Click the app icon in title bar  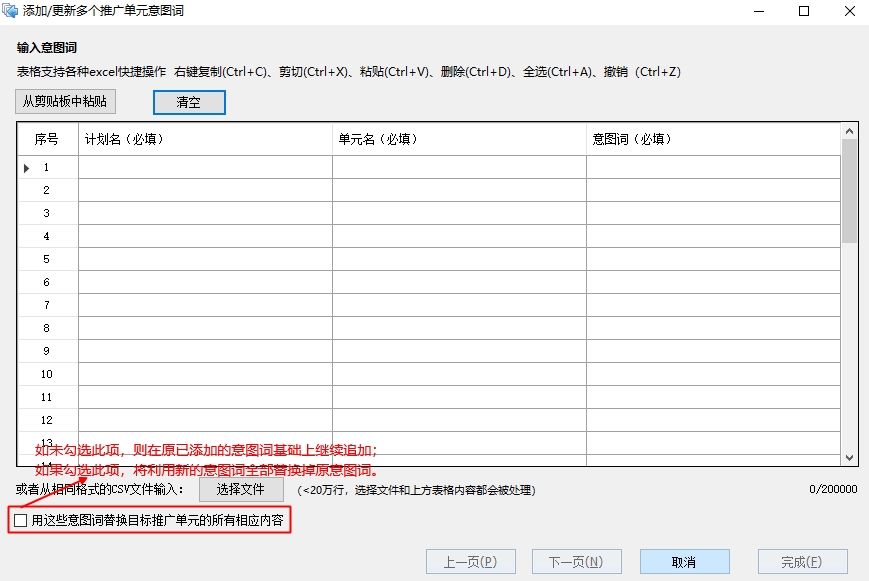pos(10,11)
